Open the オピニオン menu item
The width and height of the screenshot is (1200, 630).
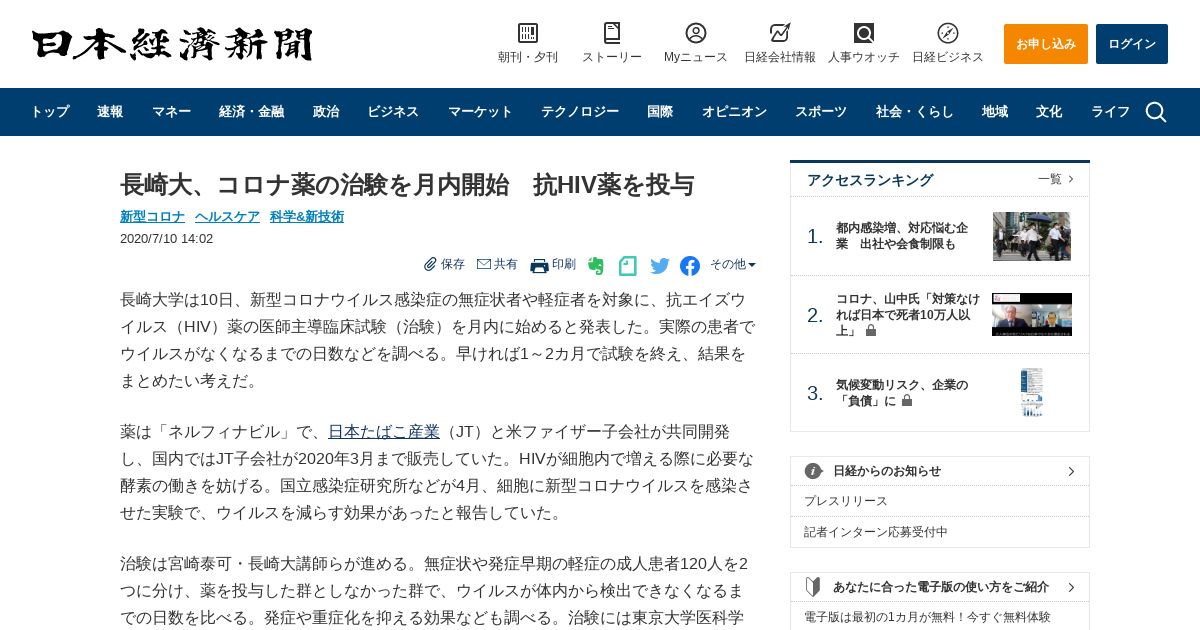coord(734,112)
